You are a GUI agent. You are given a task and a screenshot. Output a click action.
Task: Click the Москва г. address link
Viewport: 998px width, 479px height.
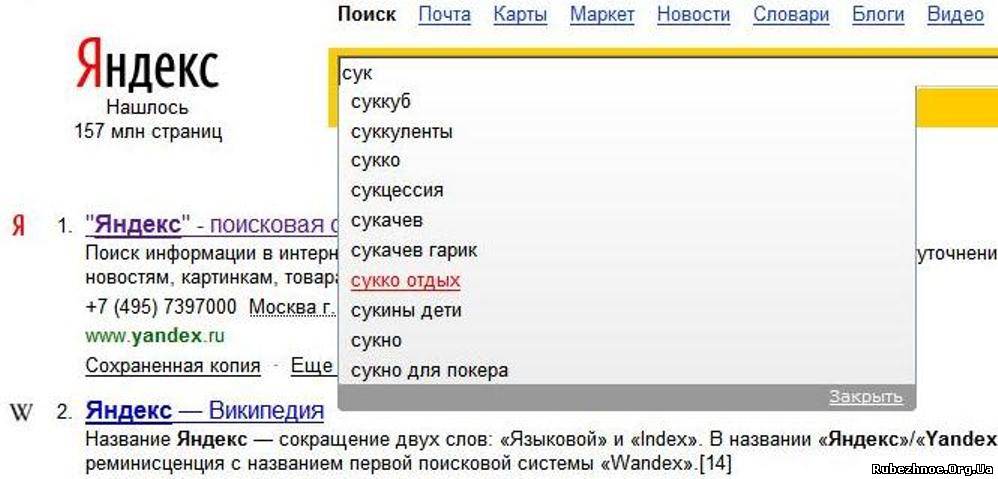tap(292, 307)
